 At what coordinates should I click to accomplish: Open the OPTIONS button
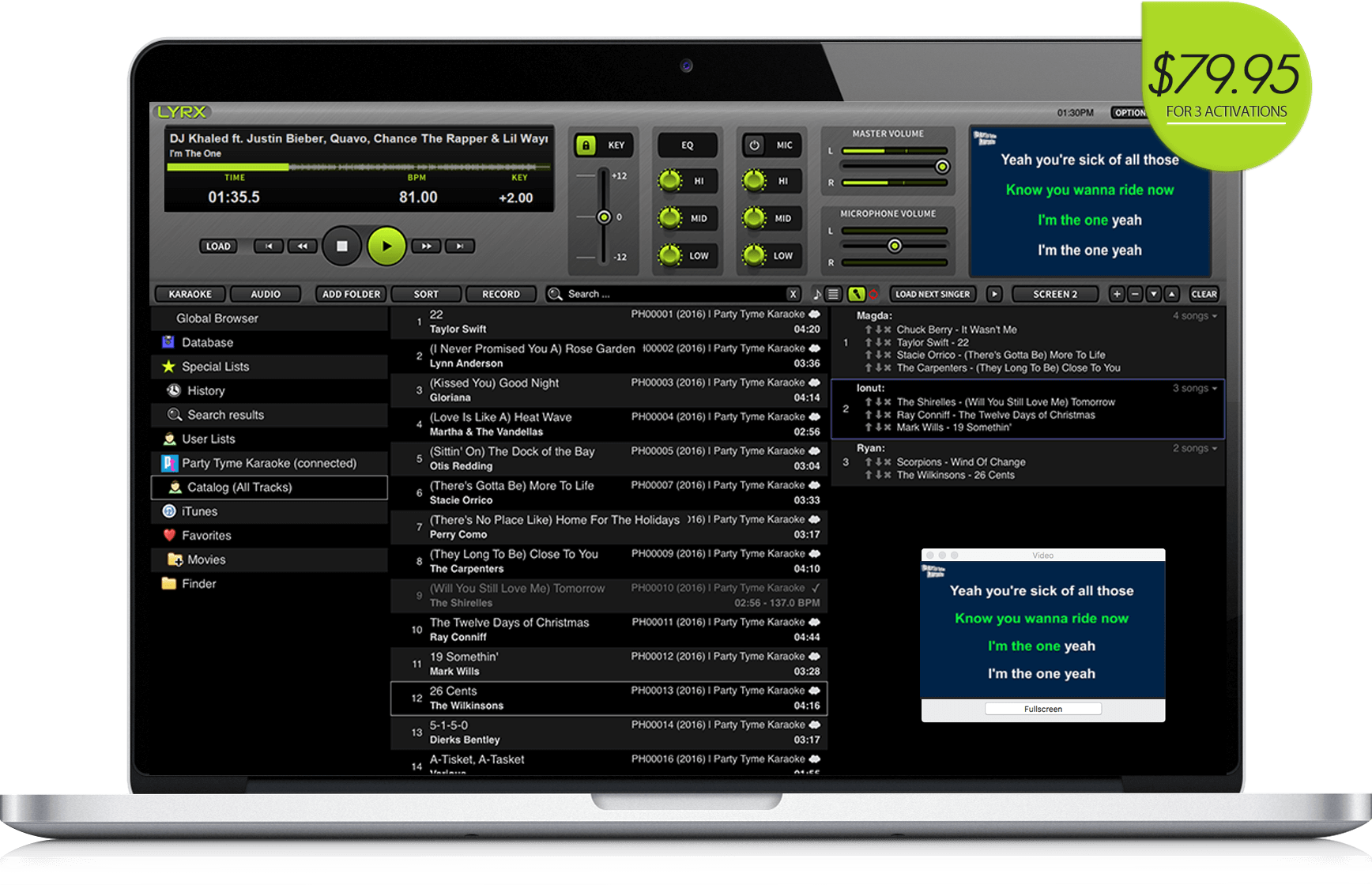[x=1129, y=112]
